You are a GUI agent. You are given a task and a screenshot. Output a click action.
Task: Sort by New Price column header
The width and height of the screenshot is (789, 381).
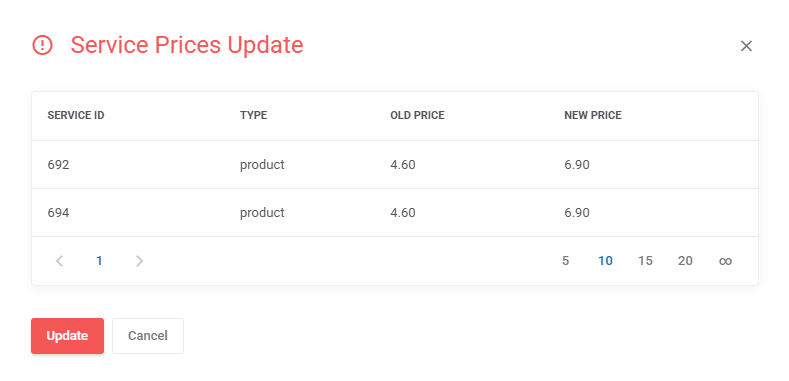click(593, 115)
